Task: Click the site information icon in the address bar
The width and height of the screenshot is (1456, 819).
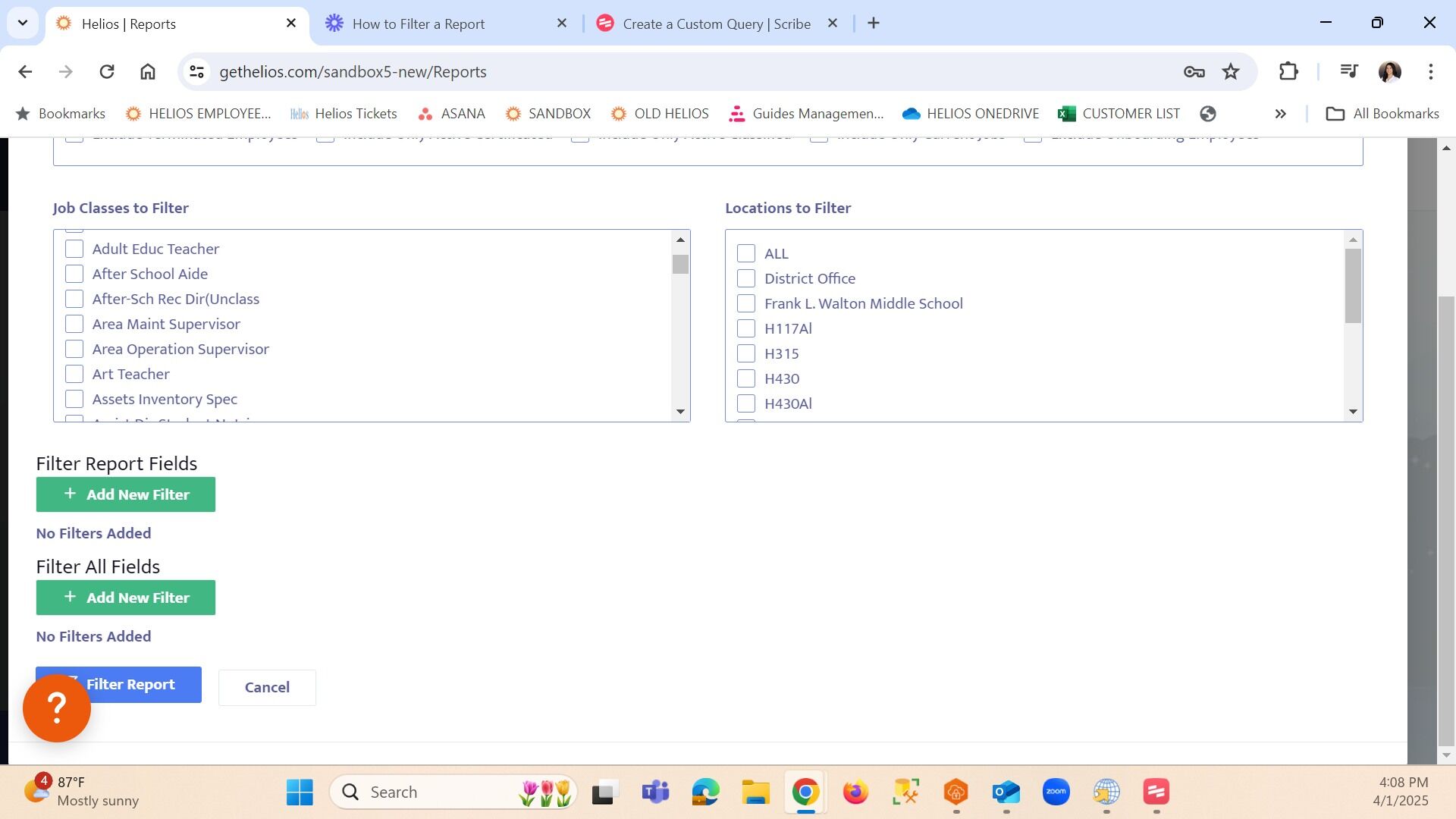Action: coord(196,71)
